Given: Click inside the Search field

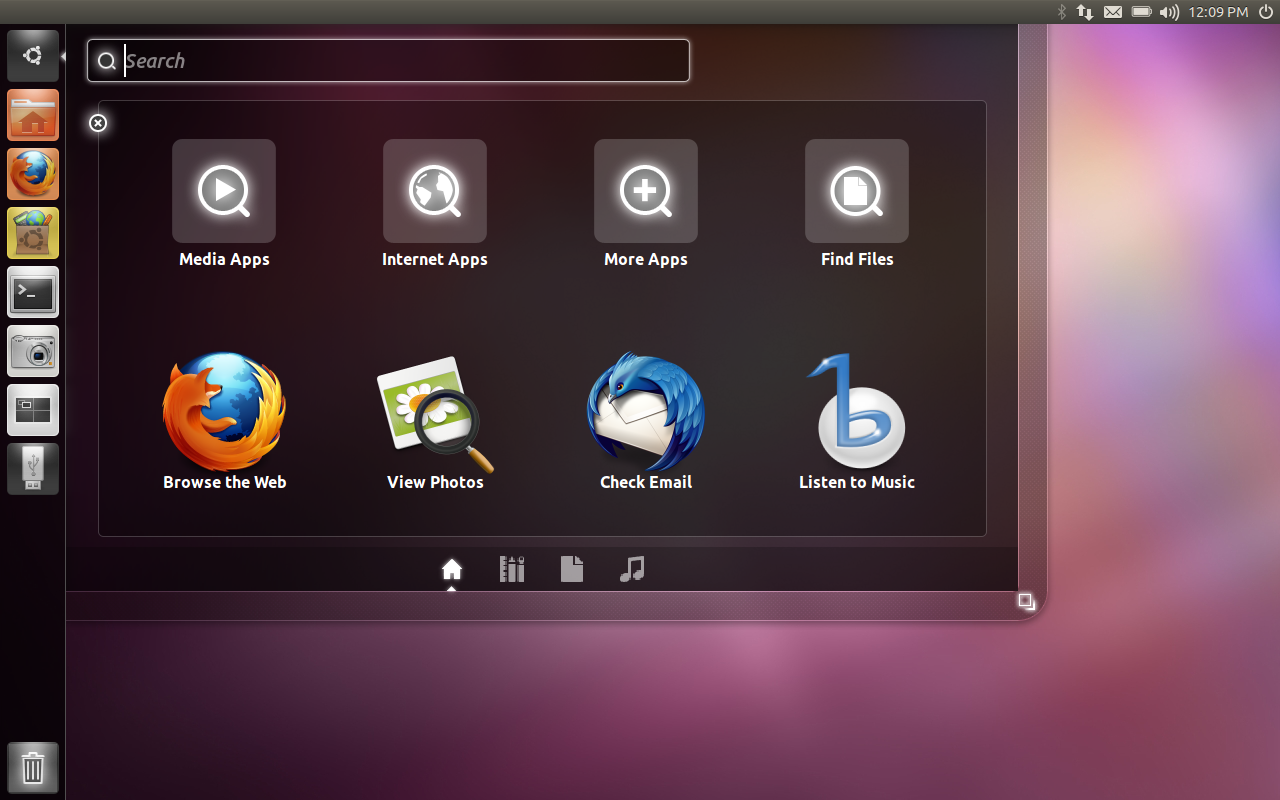Looking at the screenshot, I should (x=388, y=60).
